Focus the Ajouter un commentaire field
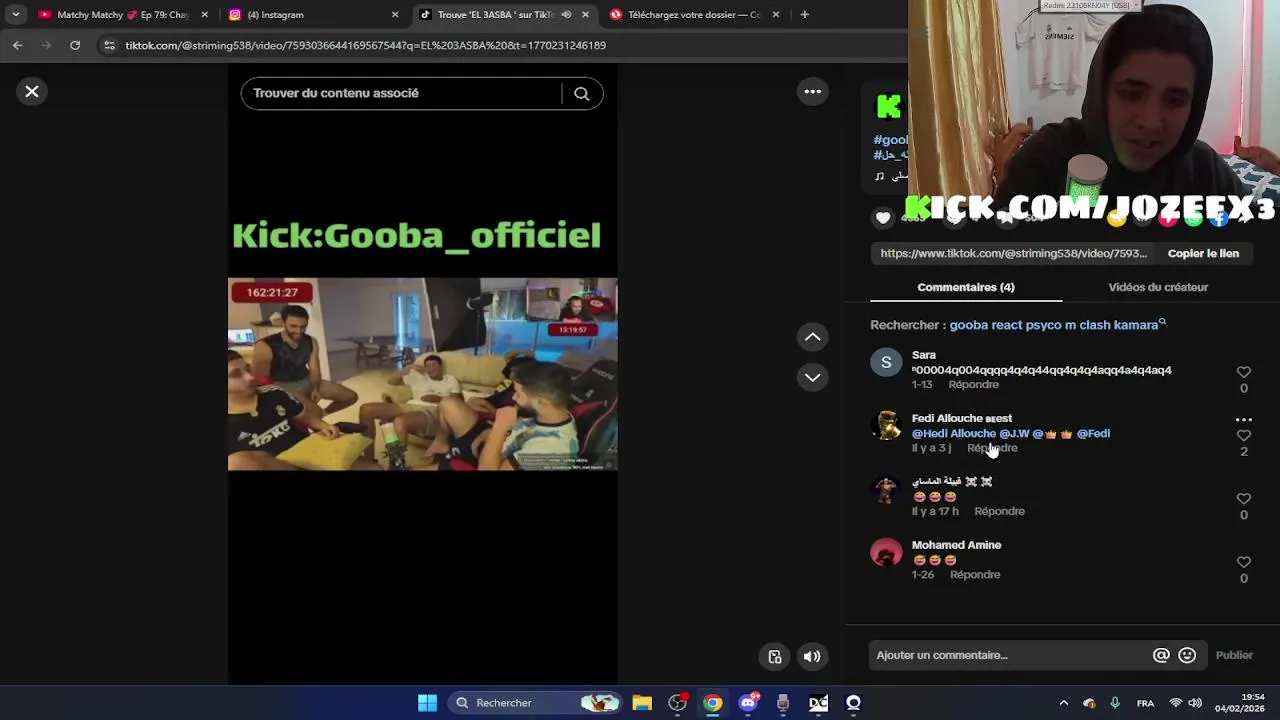Image resolution: width=1280 pixels, height=720 pixels. pyautogui.click(x=1010, y=655)
